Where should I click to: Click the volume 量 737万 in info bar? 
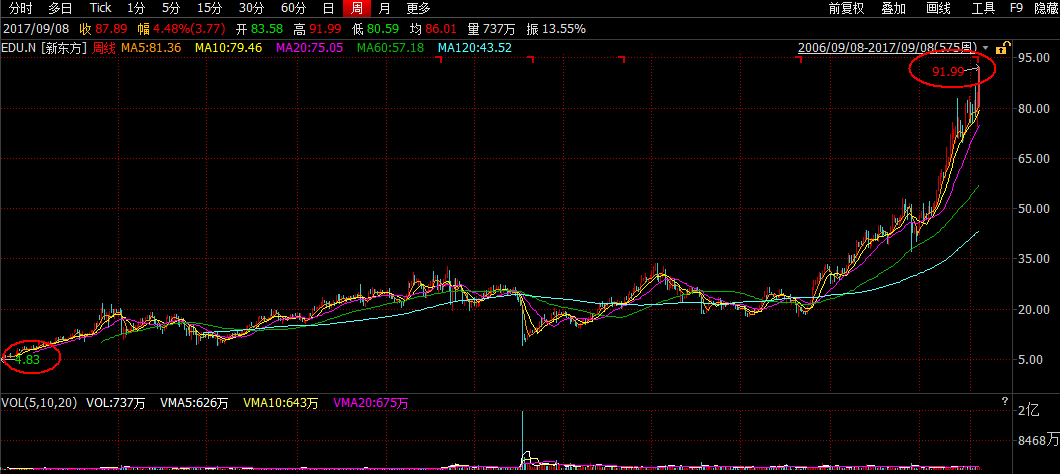click(492, 29)
